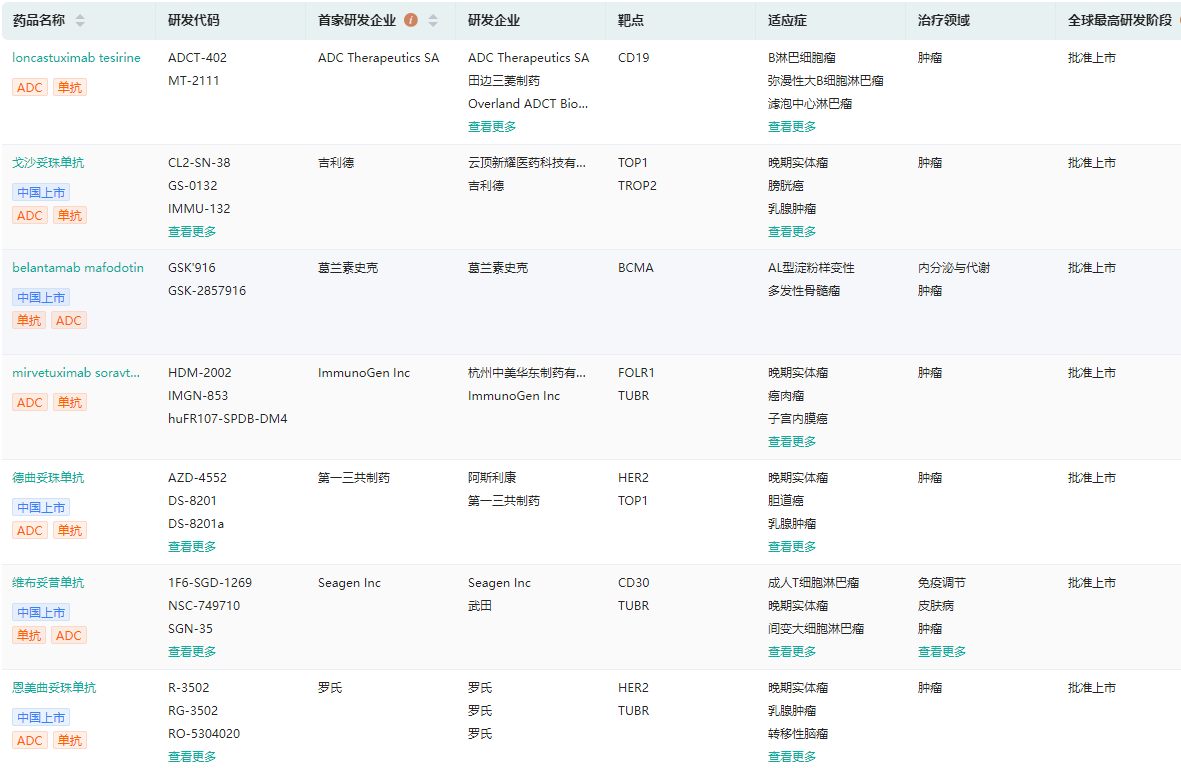The height and width of the screenshot is (768, 1181).
Task: Expand 查看更多 under DS-8201a codes
Action: (192, 547)
